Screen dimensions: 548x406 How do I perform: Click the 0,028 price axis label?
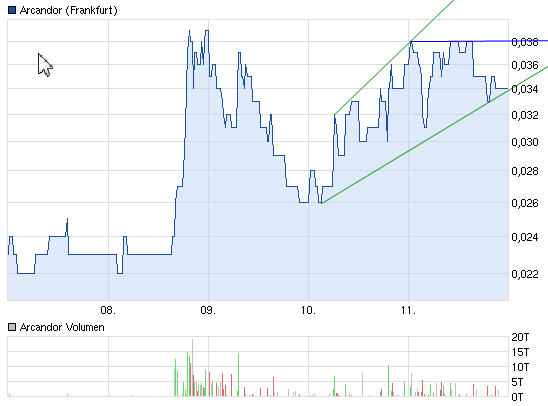click(x=525, y=171)
